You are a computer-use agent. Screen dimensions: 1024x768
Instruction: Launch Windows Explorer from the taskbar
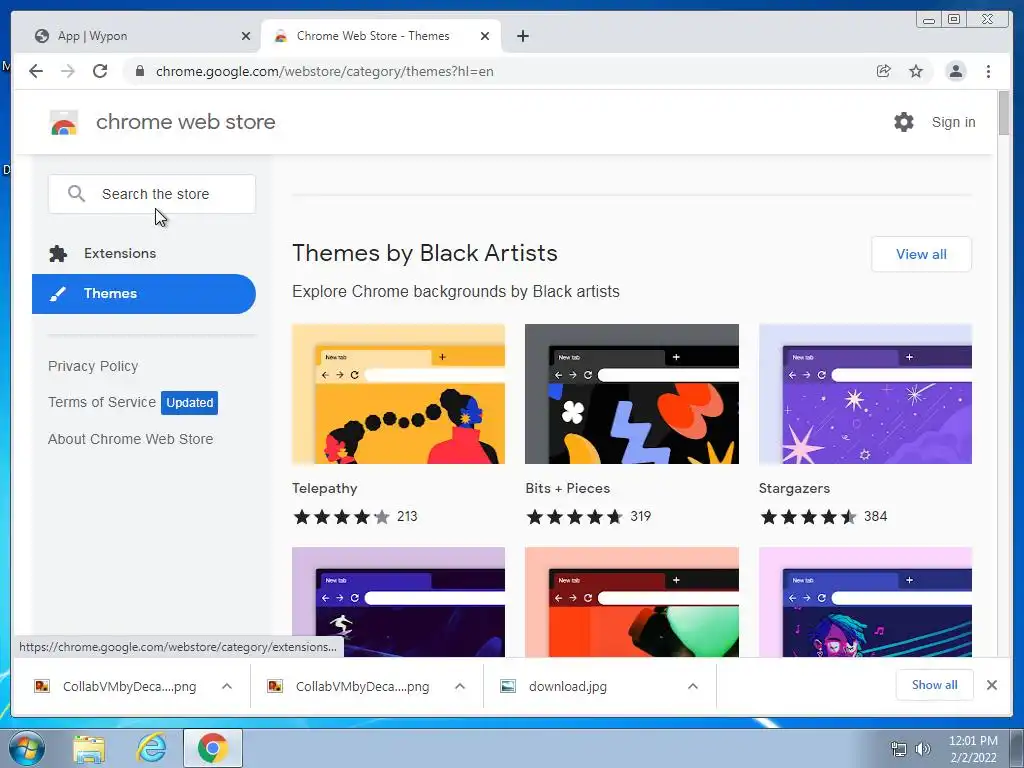click(x=89, y=748)
